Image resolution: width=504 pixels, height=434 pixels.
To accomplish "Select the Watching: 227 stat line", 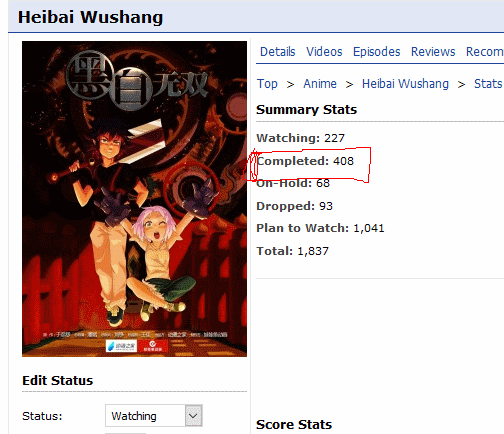I will 300,138.
